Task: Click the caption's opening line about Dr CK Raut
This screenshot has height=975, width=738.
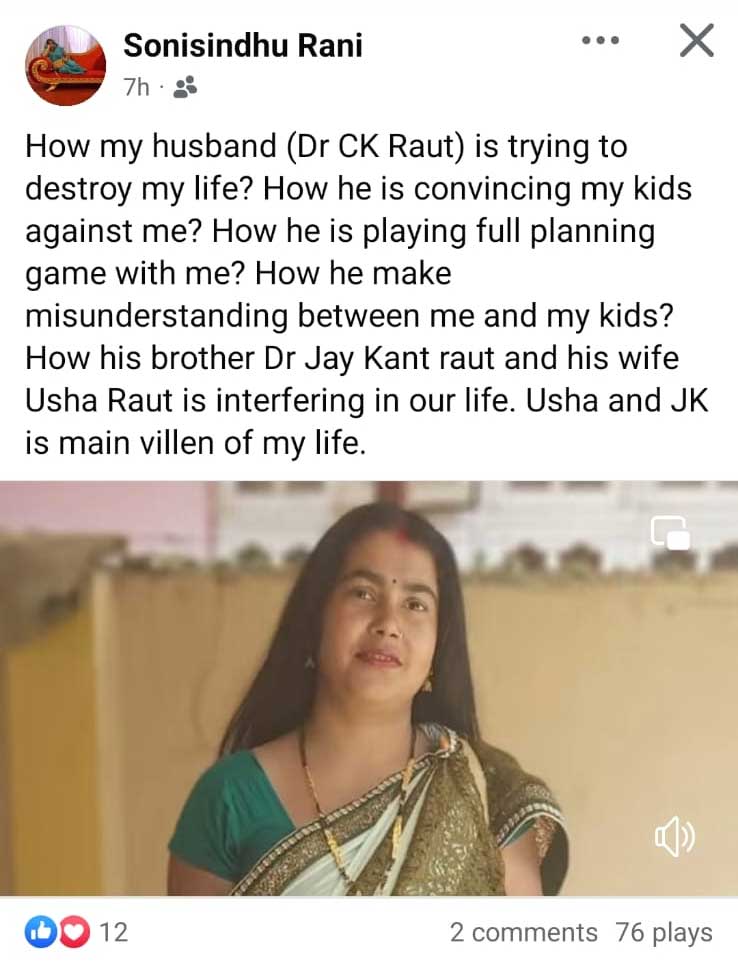Action: 326,147
